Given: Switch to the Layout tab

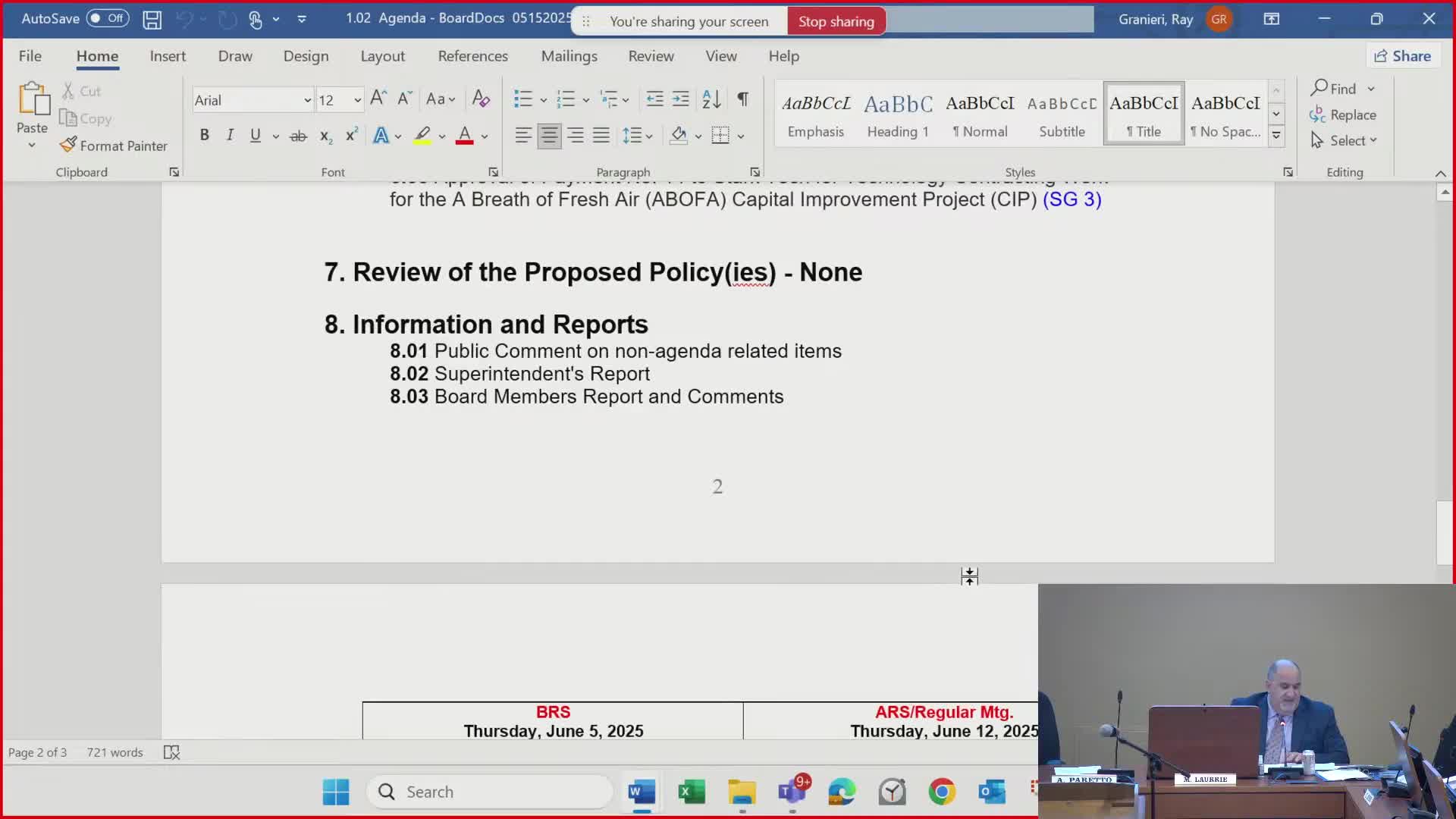Looking at the screenshot, I should tap(382, 56).
